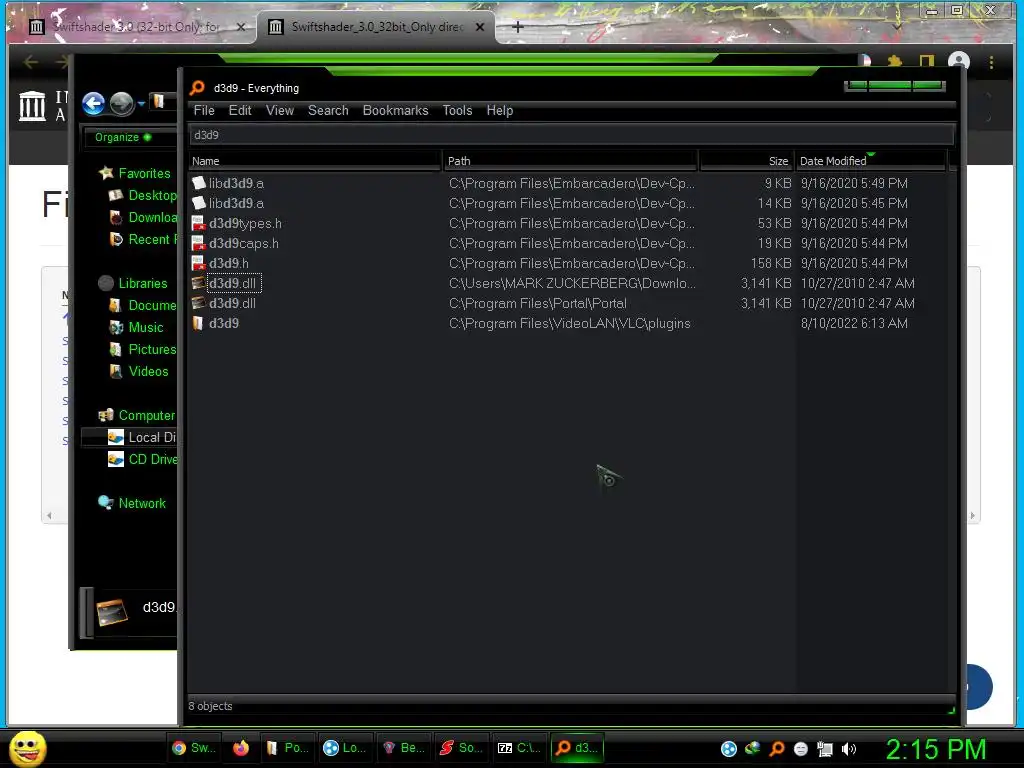The image size is (1024, 768).
Task: Select the d3d9caps.h result name
Action: (244, 244)
